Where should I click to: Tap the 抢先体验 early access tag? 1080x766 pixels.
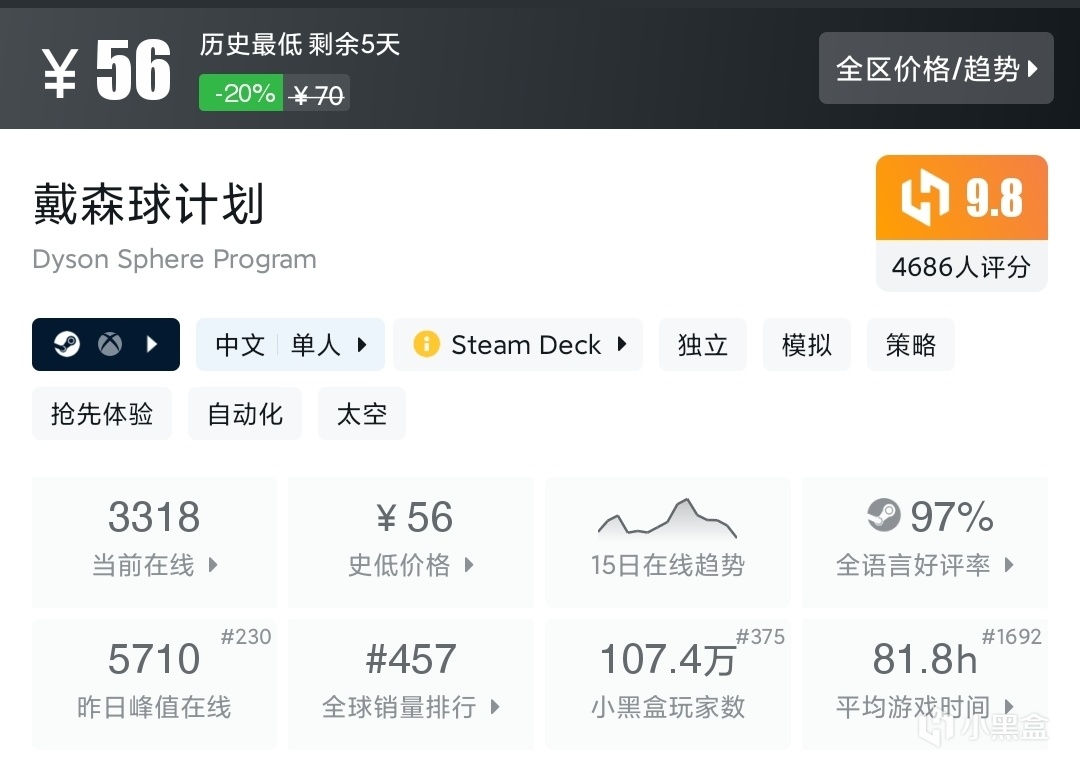click(102, 414)
